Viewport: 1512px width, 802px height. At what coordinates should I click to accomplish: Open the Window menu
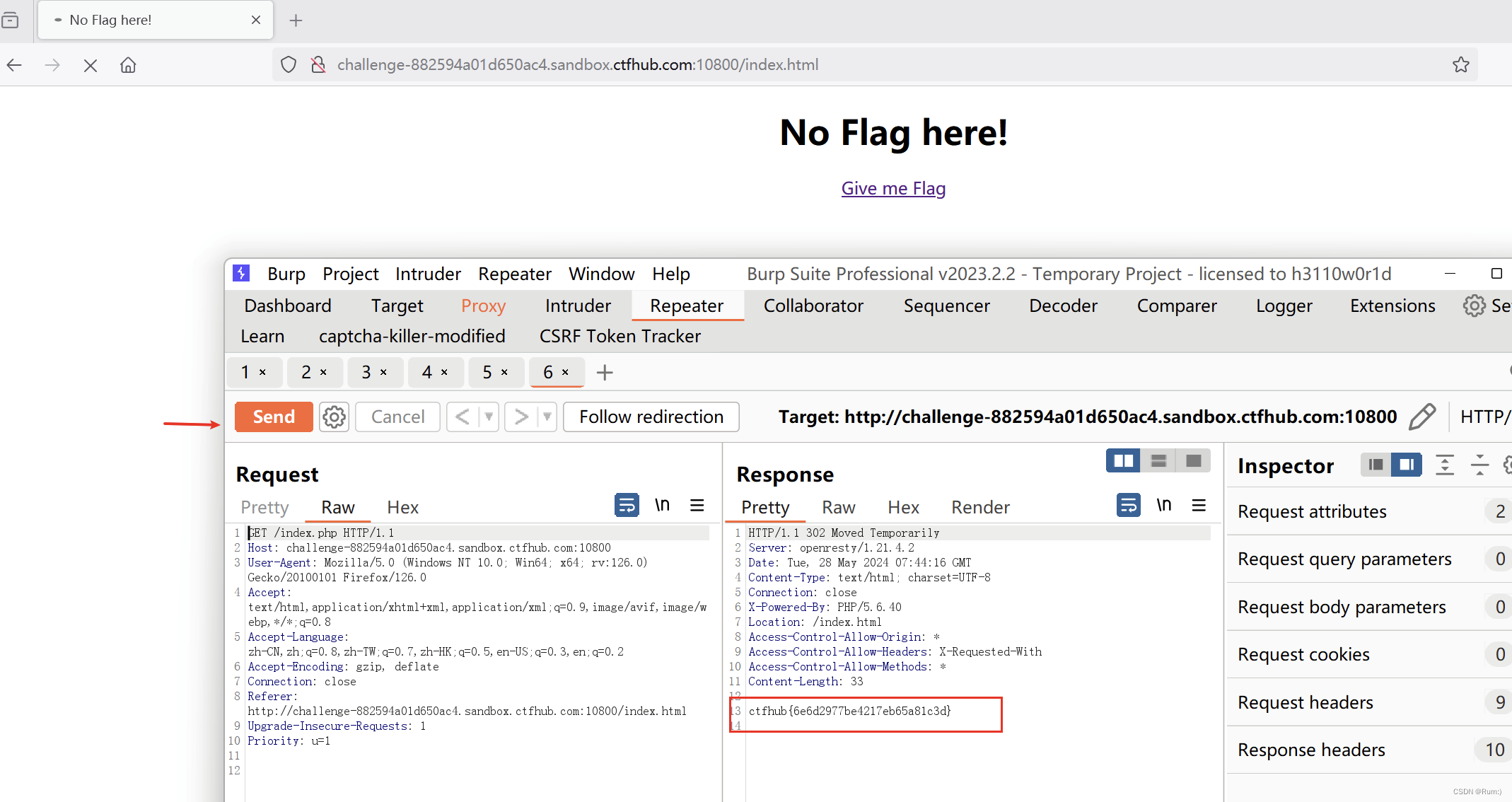click(x=602, y=274)
